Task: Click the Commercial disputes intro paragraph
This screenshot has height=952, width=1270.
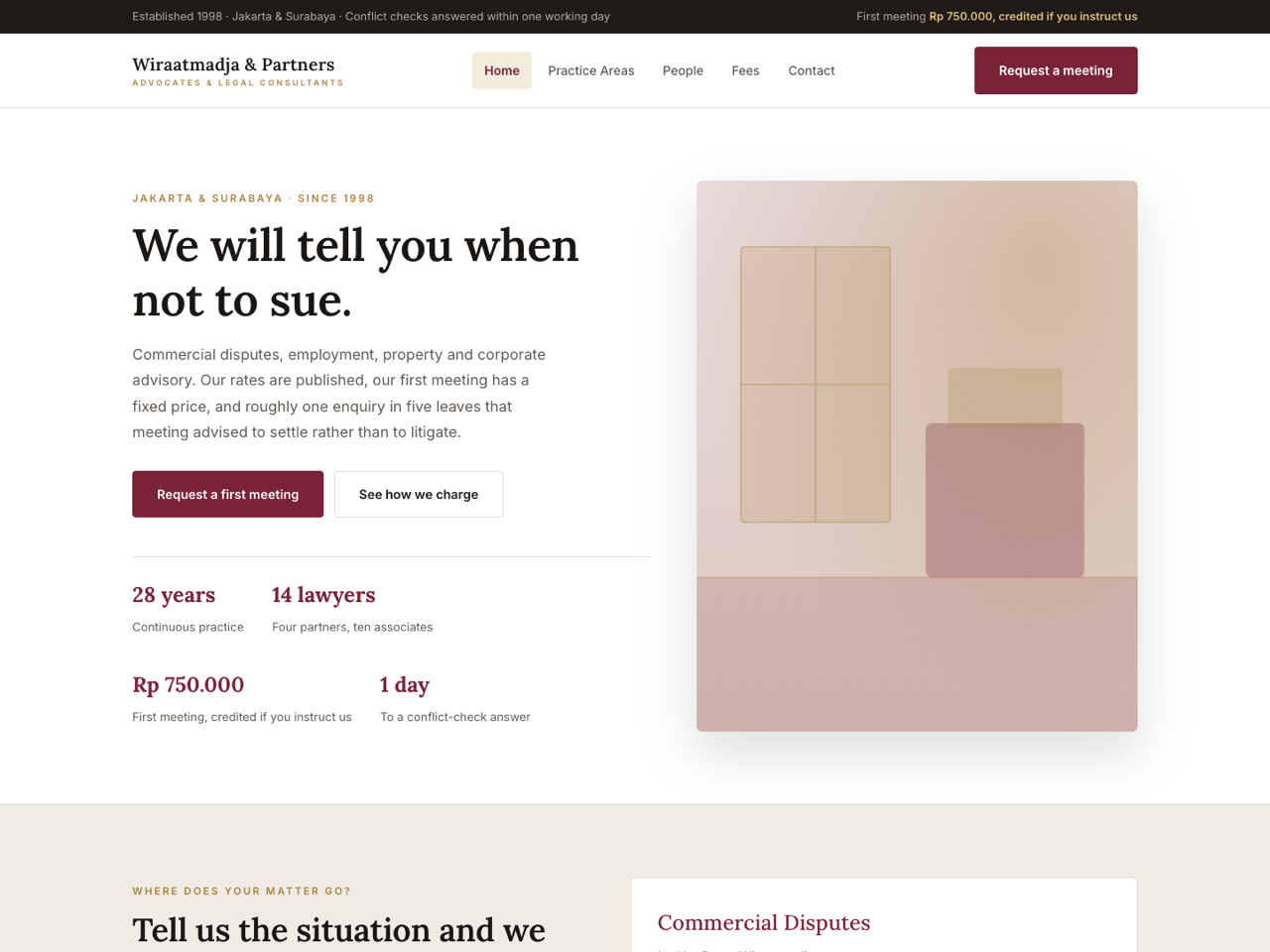Action: (339, 393)
